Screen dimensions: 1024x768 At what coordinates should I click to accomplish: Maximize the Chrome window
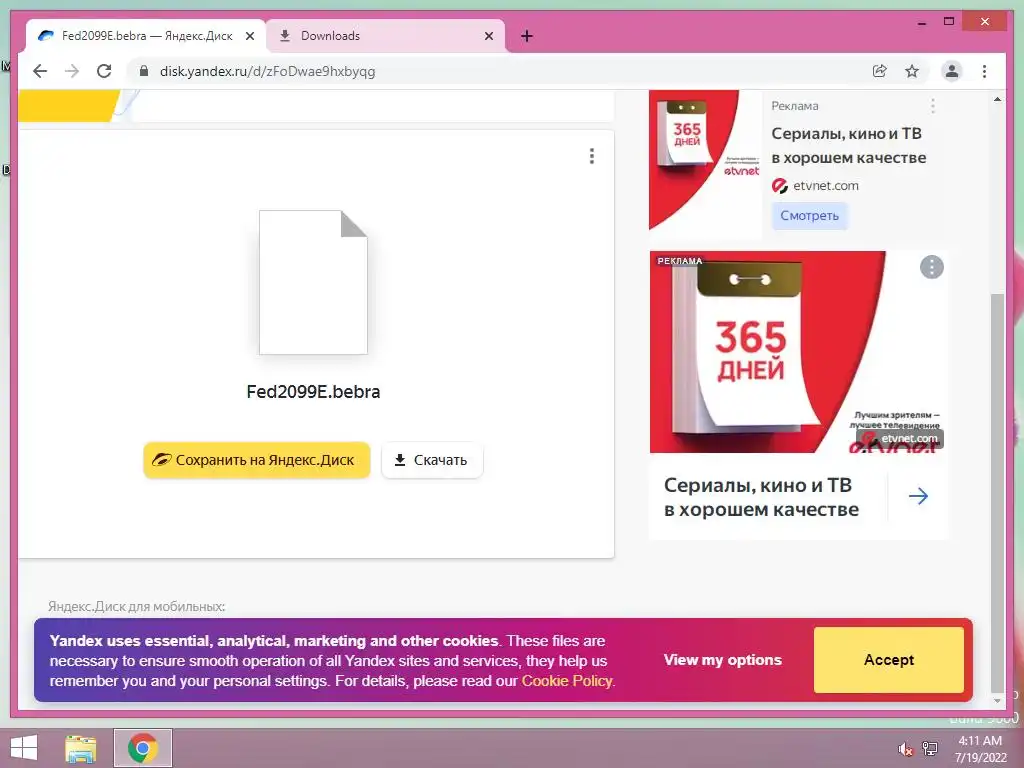pyautogui.click(x=949, y=22)
